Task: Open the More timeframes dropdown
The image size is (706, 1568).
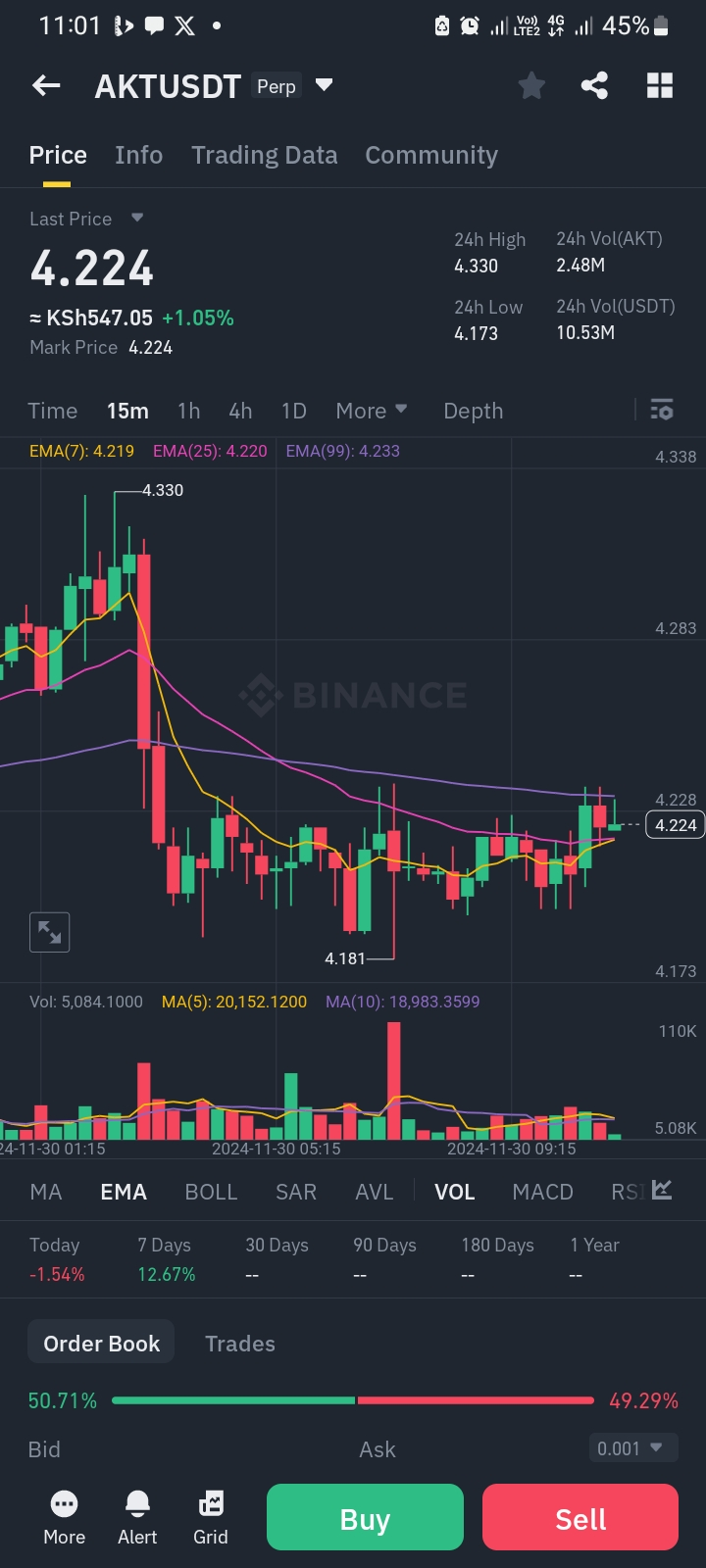Action: click(371, 411)
